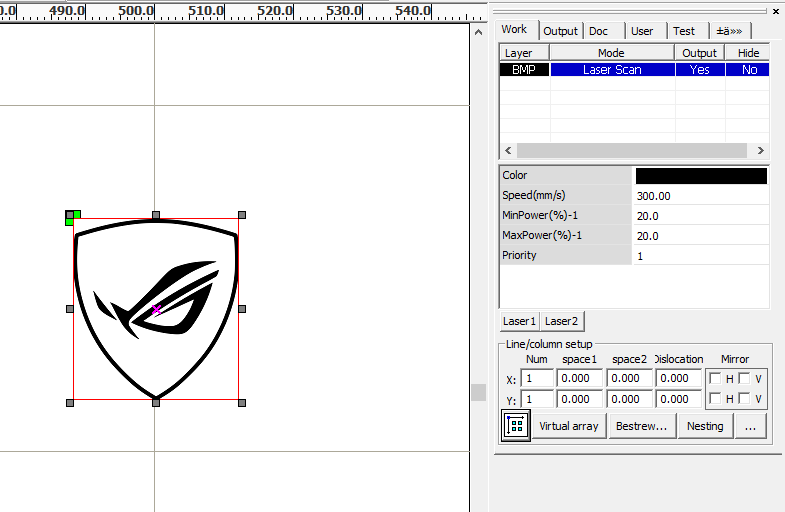Click the array layout grid icon
785x512 pixels.
tap(516, 425)
